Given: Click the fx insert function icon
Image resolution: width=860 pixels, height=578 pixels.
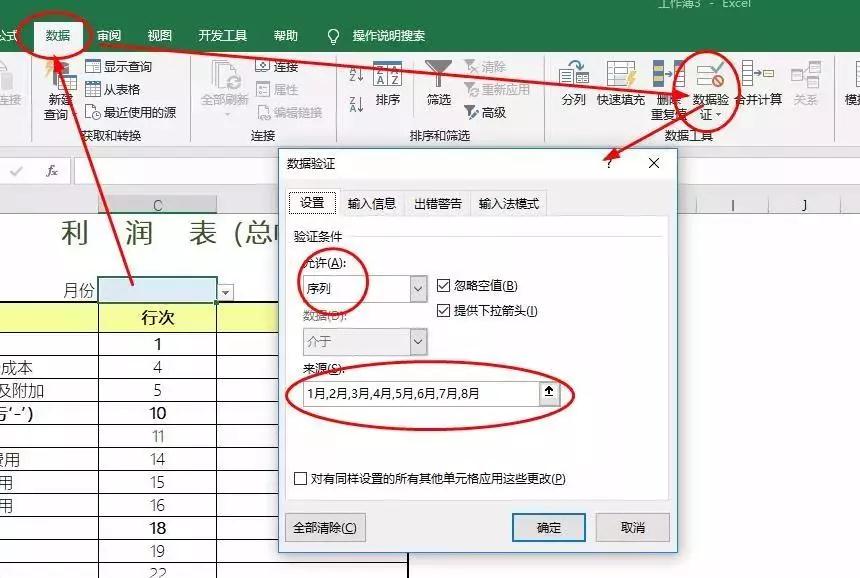Looking at the screenshot, I should pos(52,171).
